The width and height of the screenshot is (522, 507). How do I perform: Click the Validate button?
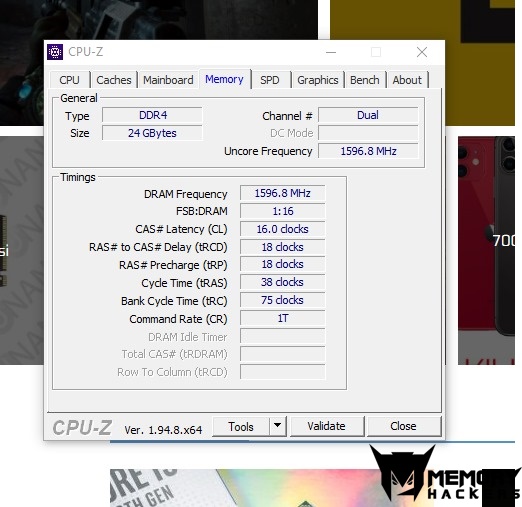pos(326,426)
